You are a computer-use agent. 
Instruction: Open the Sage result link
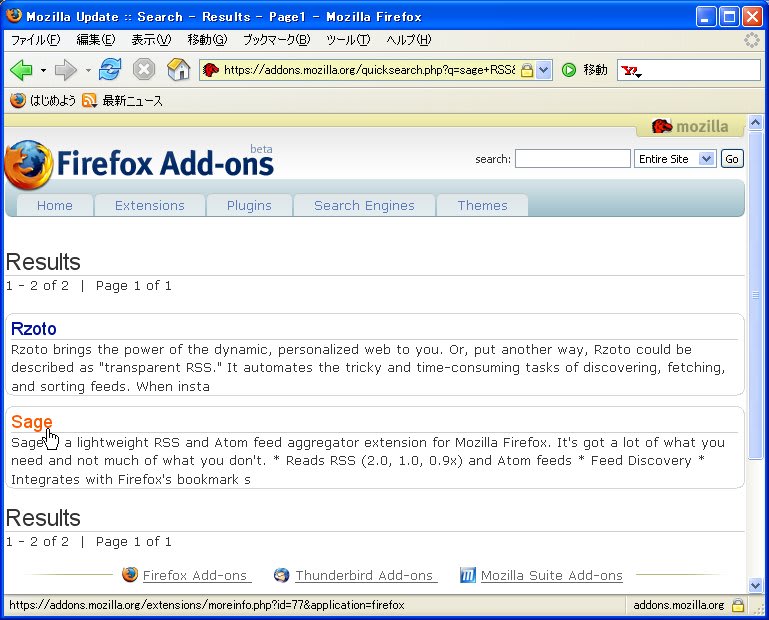31,422
